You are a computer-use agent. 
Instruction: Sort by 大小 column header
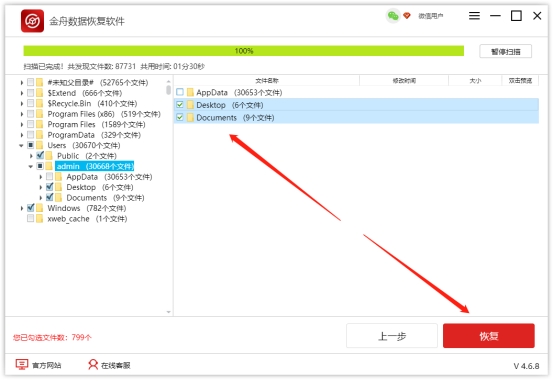[475, 81]
